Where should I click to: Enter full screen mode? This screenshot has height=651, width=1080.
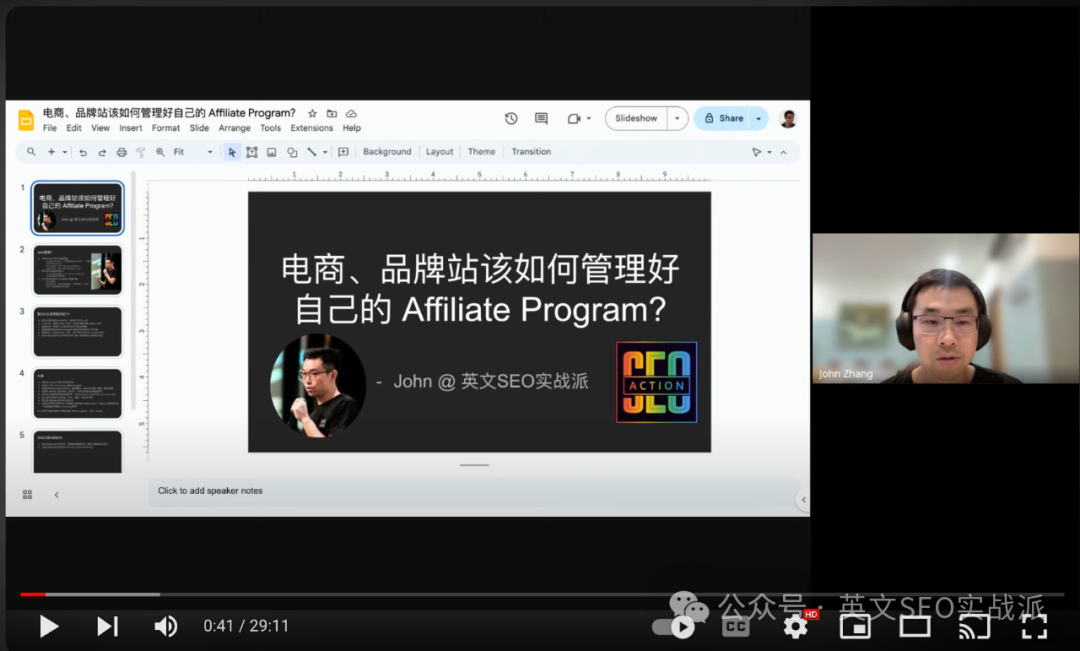(1034, 626)
